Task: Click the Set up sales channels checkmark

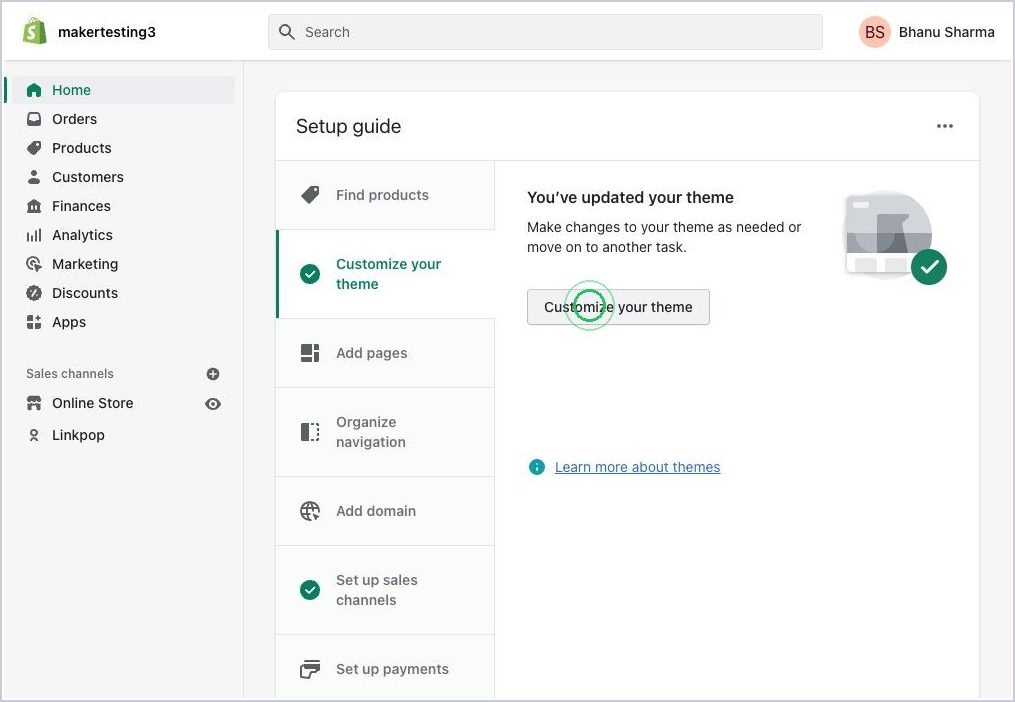Action: pos(310,590)
